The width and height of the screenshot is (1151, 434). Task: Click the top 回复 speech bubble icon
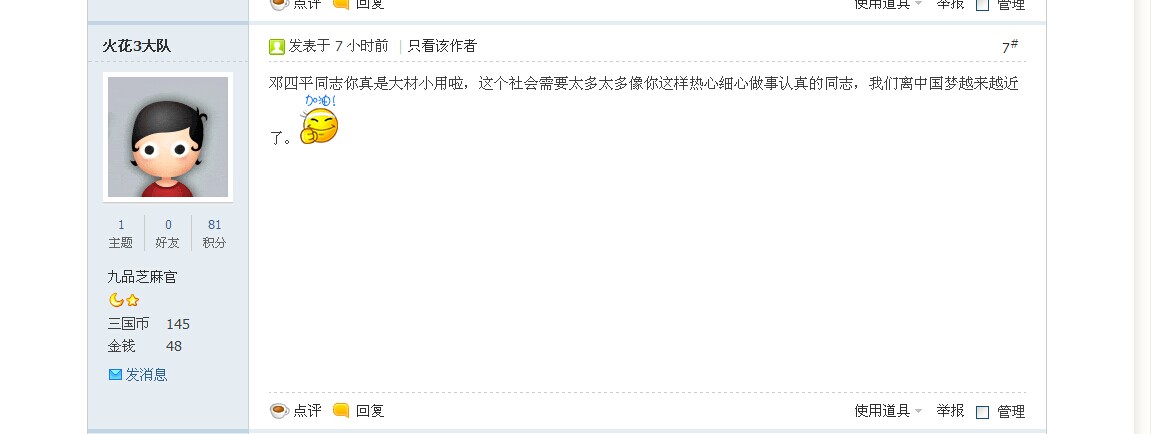pyautogui.click(x=341, y=3)
